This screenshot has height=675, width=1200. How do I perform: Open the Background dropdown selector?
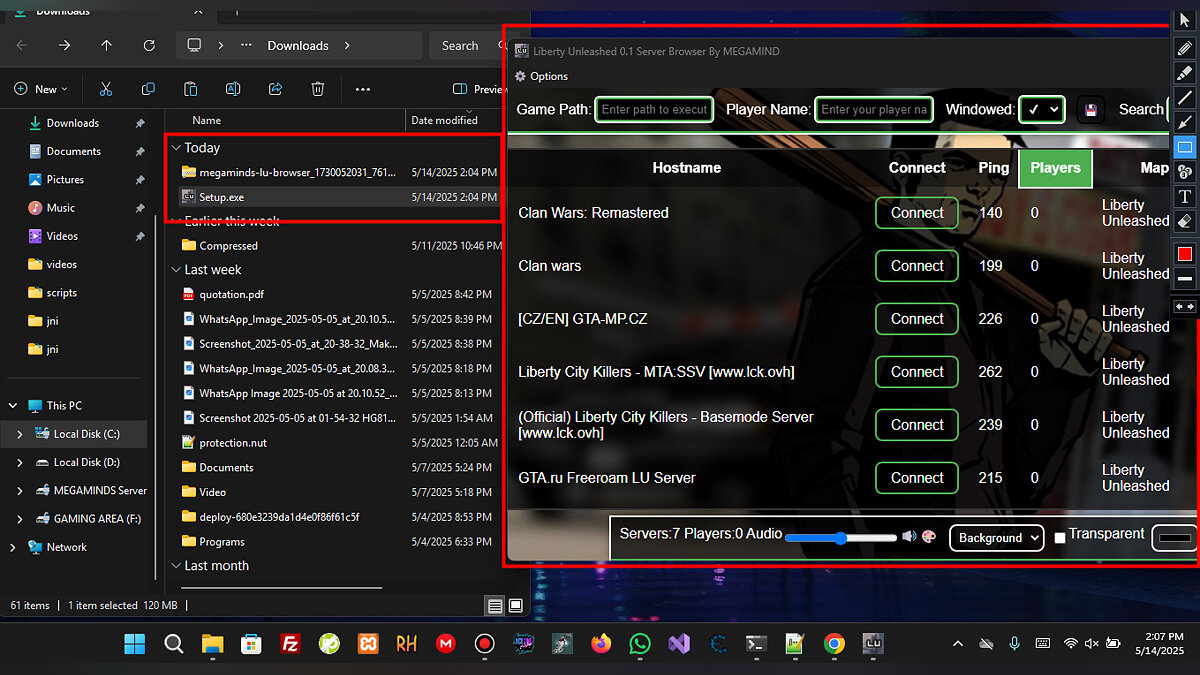coord(996,538)
